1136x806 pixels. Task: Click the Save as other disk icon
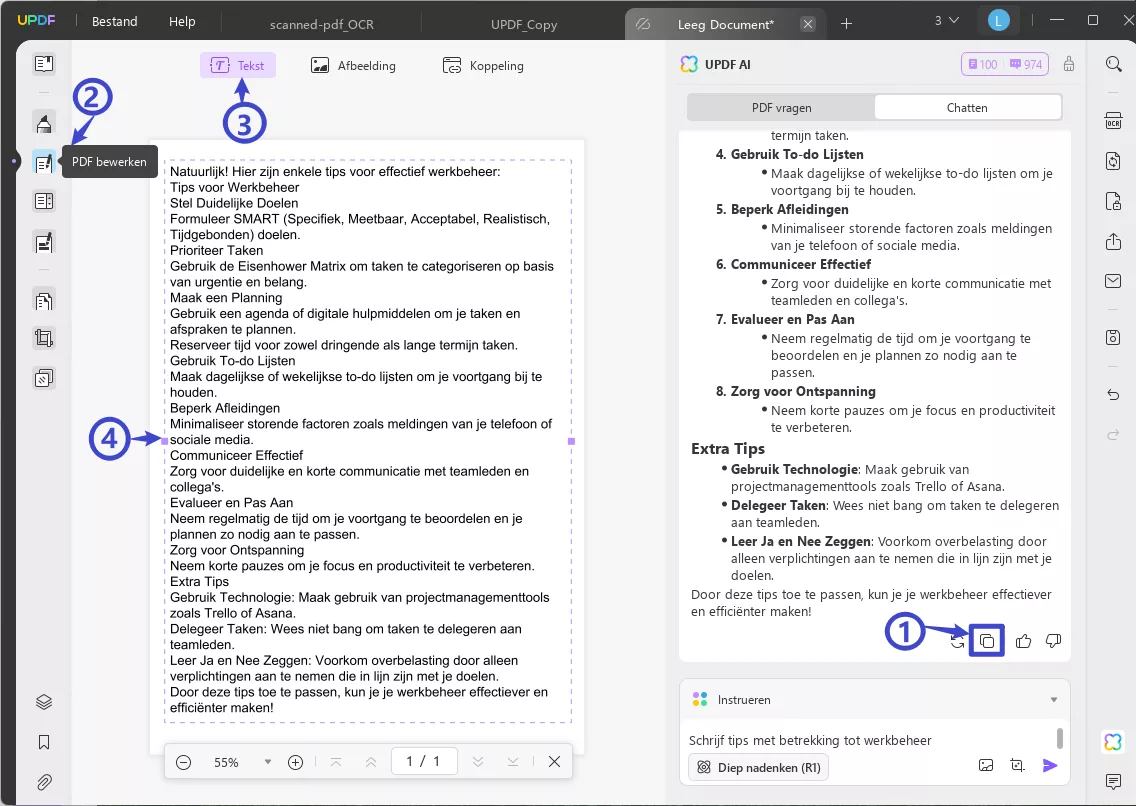[1114, 337]
